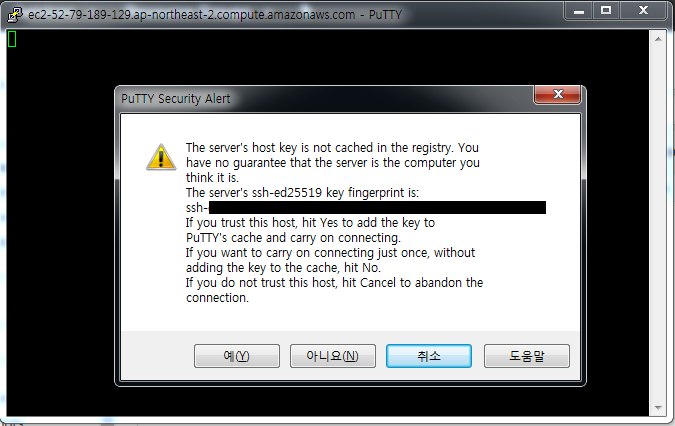Click the yellow warning triangle icon

(161, 157)
